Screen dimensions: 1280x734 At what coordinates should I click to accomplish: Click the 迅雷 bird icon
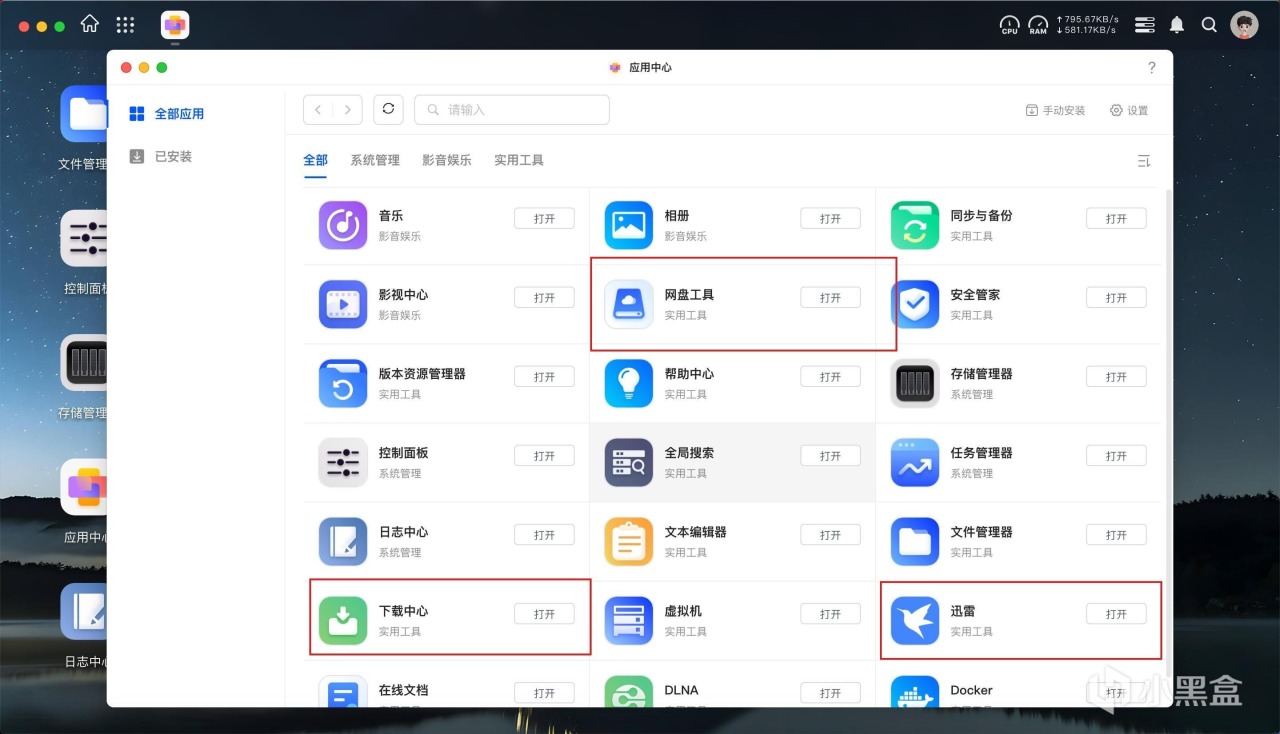pos(915,620)
